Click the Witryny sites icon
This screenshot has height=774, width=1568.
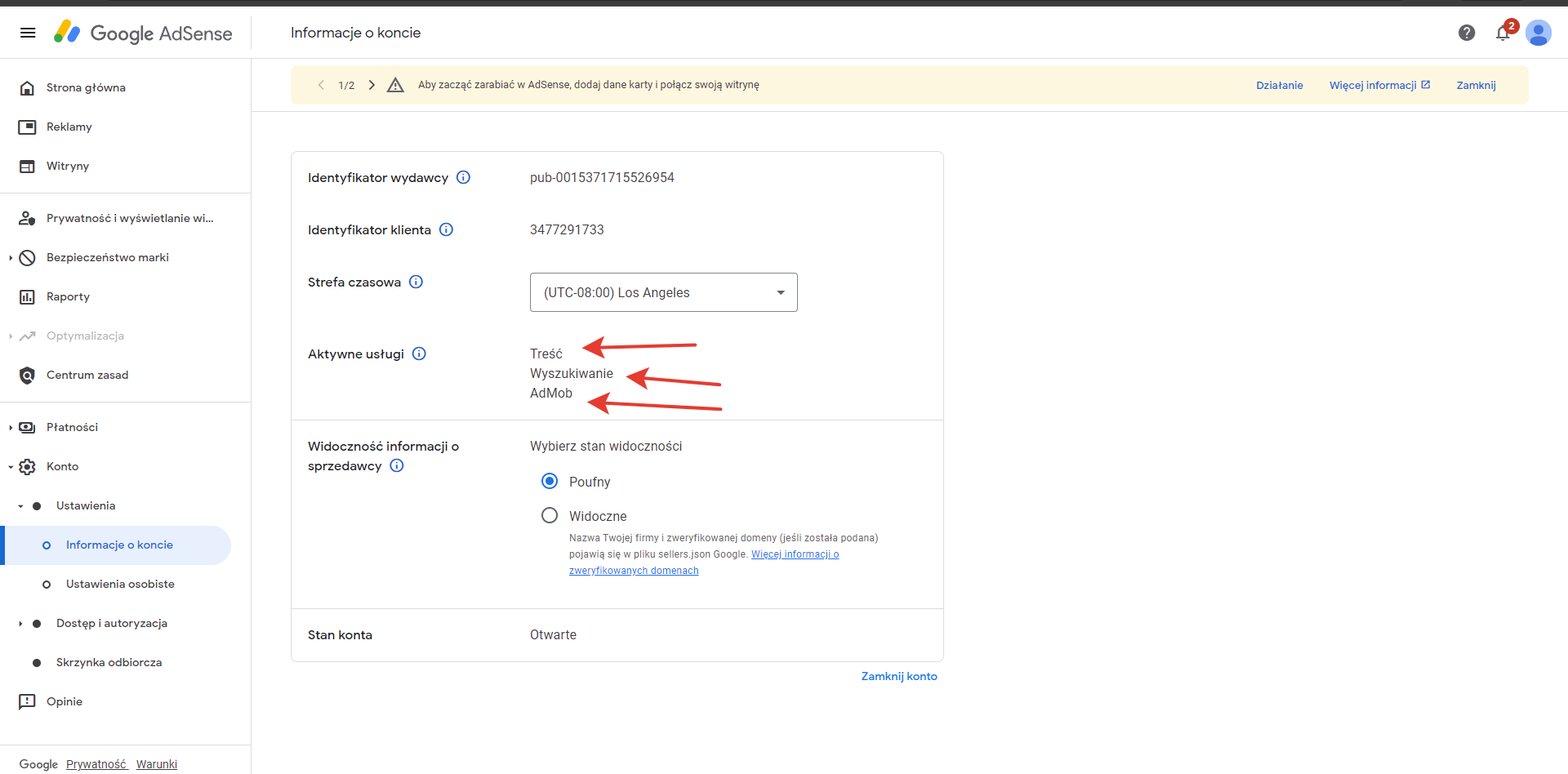27,166
